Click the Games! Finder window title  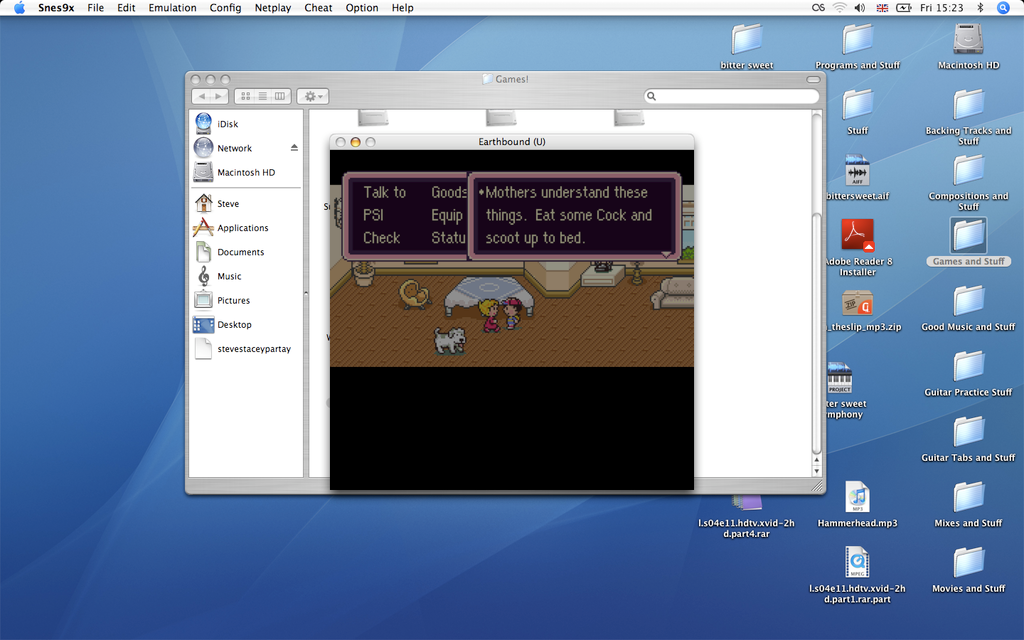point(505,79)
